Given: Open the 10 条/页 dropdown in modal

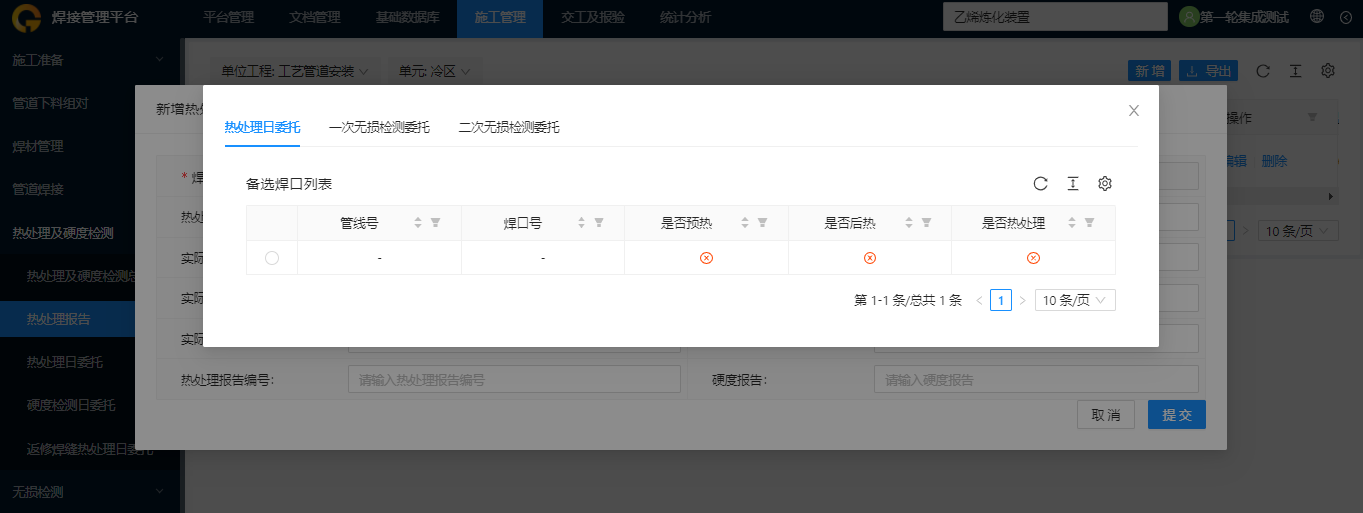Looking at the screenshot, I should pyautogui.click(x=1075, y=300).
